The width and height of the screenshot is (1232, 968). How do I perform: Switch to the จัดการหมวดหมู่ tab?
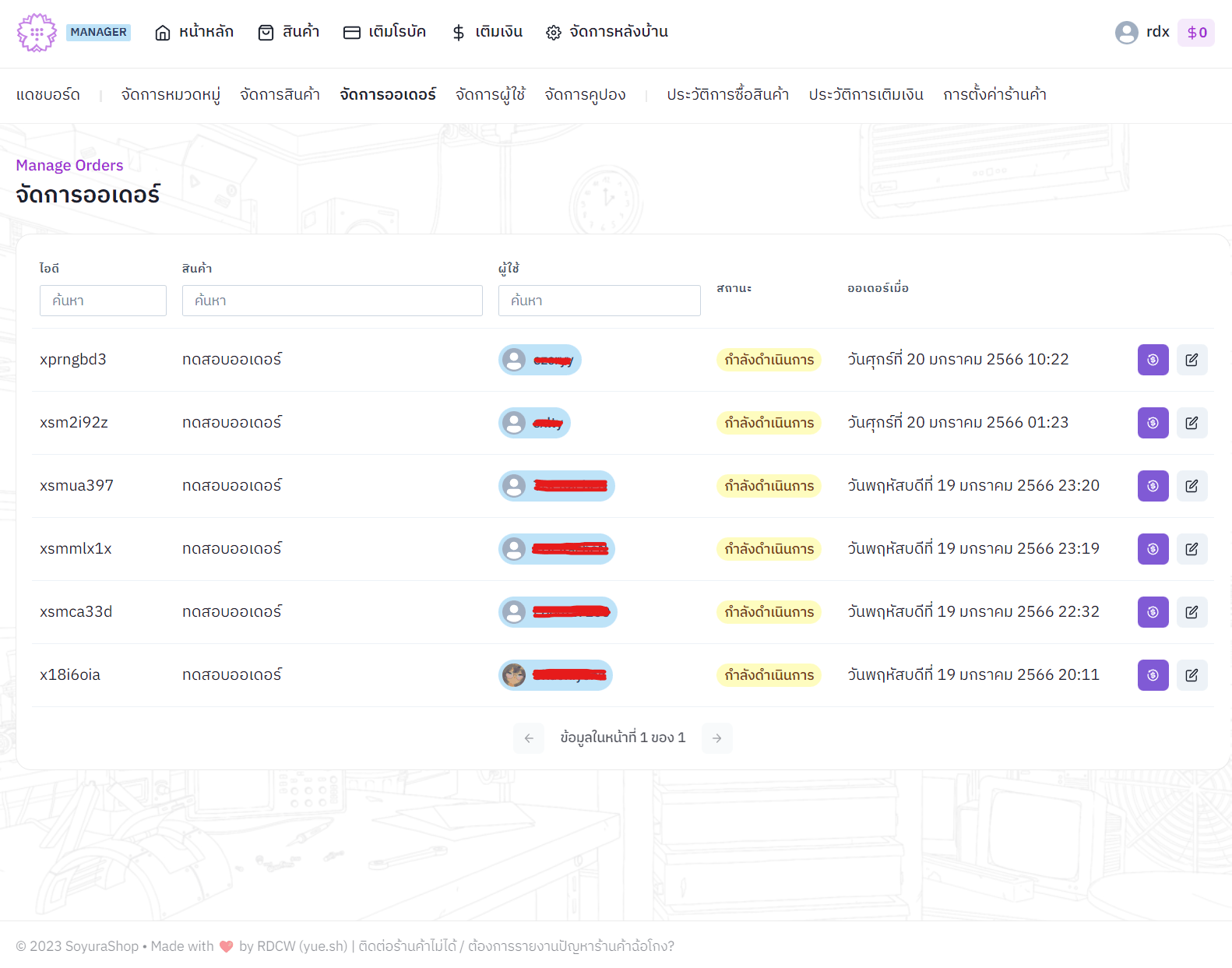pos(171,95)
